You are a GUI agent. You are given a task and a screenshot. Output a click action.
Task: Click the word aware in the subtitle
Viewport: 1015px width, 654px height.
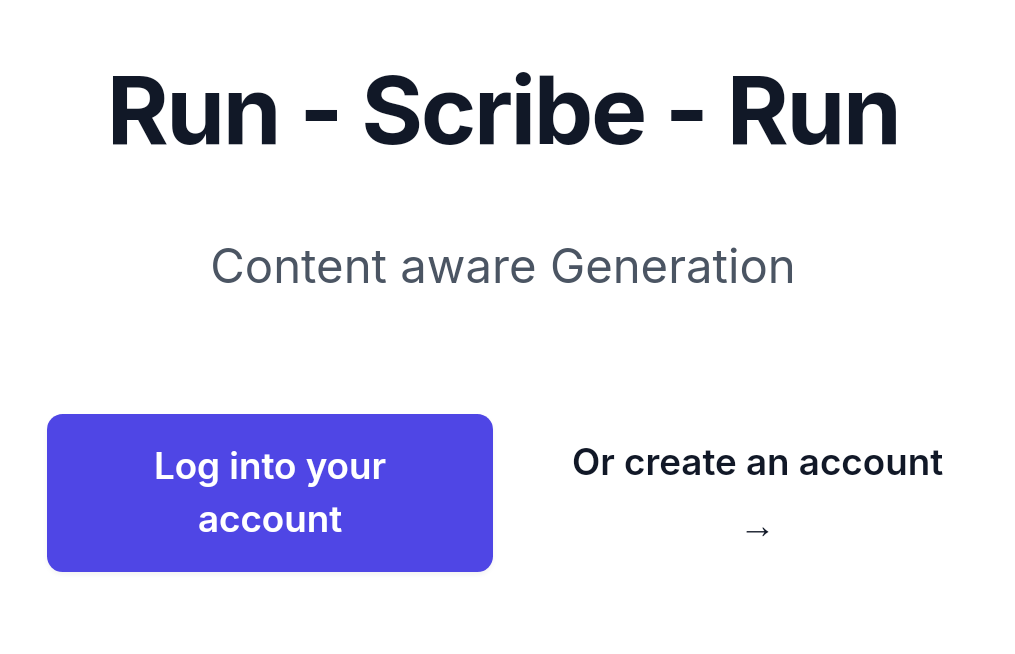click(x=468, y=271)
